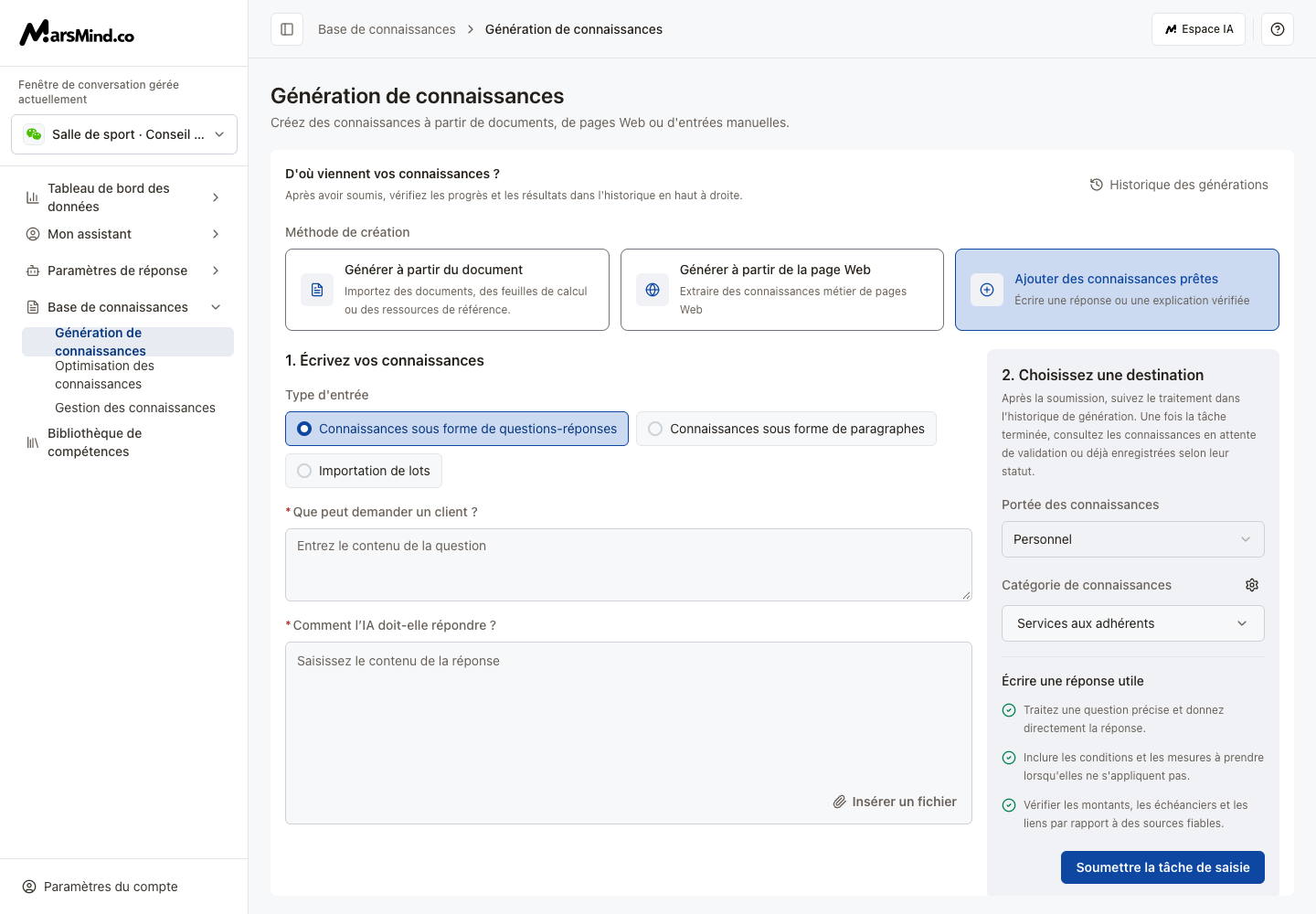View Historique des générations
Image resolution: width=1316 pixels, height=914 pixels.
[x=1179, y=185]
